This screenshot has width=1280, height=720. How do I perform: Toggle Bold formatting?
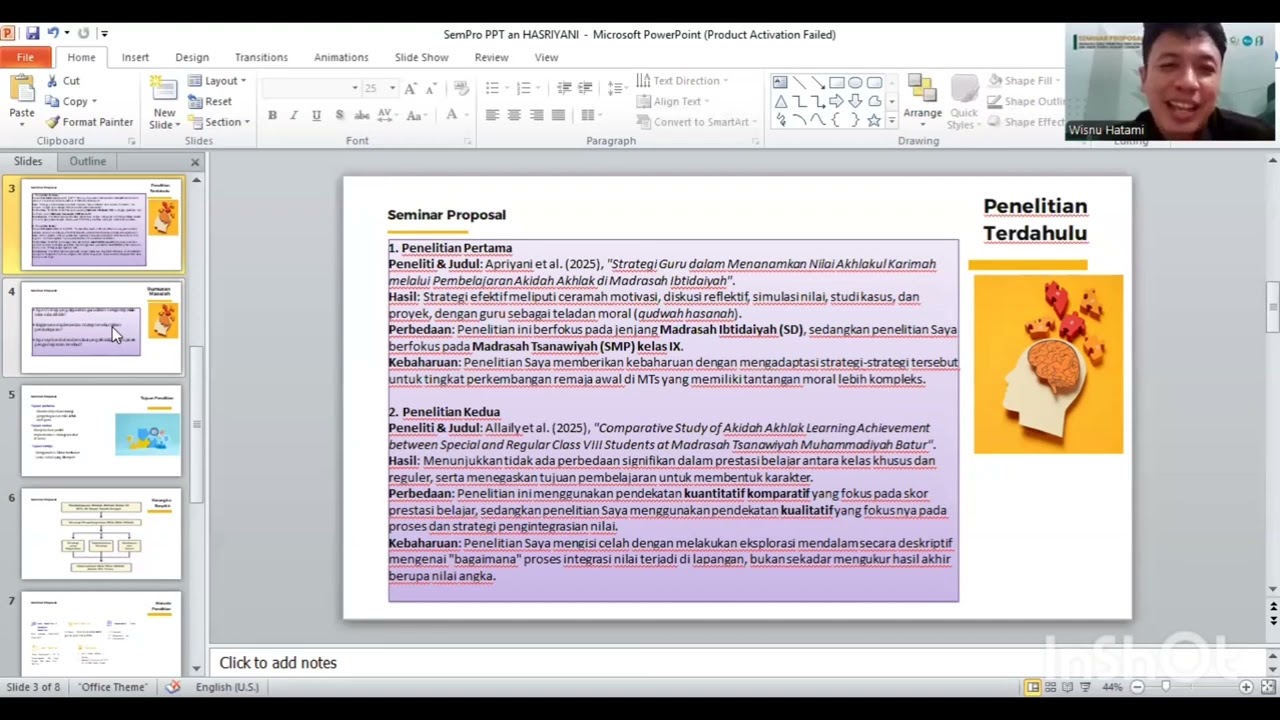click(x=272, y=115)
